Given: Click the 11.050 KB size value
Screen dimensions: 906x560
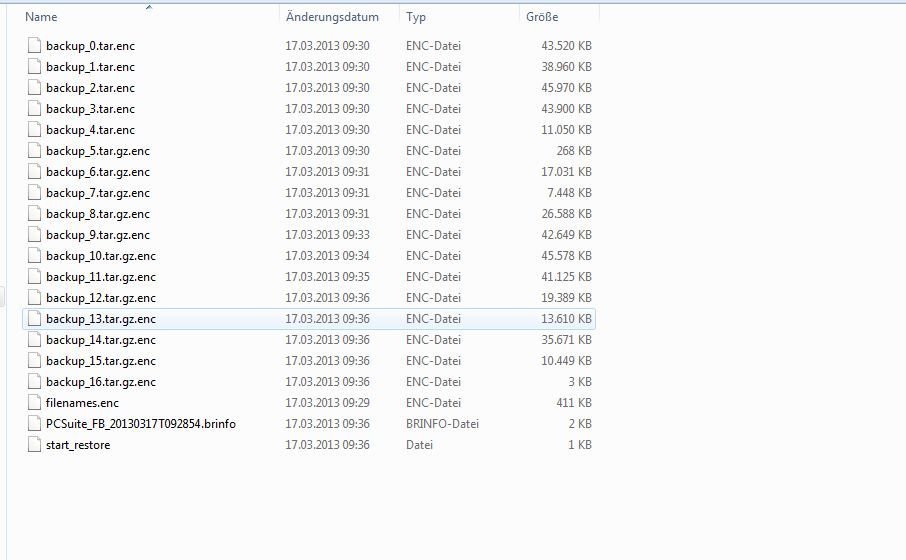Looking at the screenshot, I should [x=566, y=130].
